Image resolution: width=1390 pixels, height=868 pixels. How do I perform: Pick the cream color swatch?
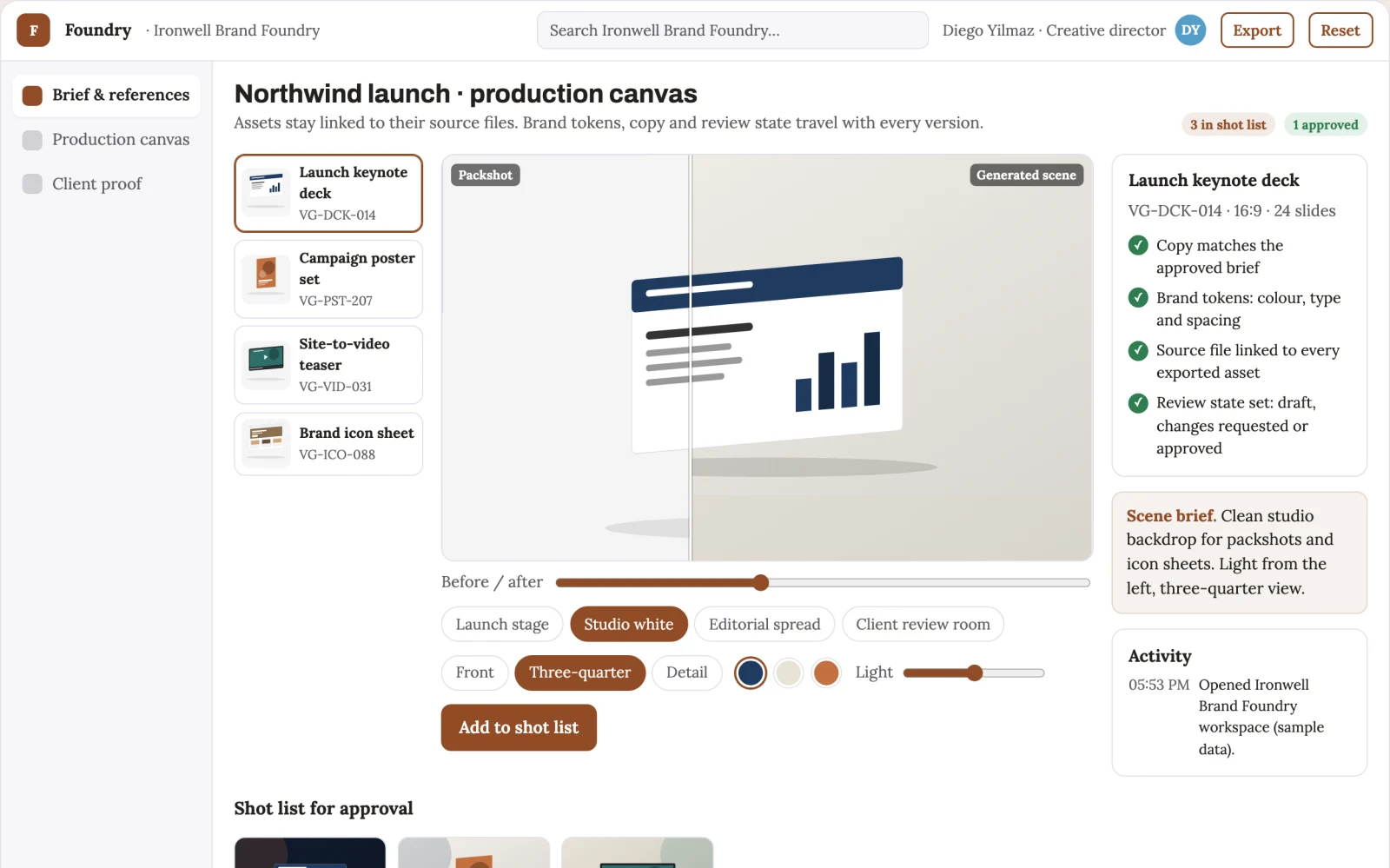pyautogui.click(x=789, y=673)
